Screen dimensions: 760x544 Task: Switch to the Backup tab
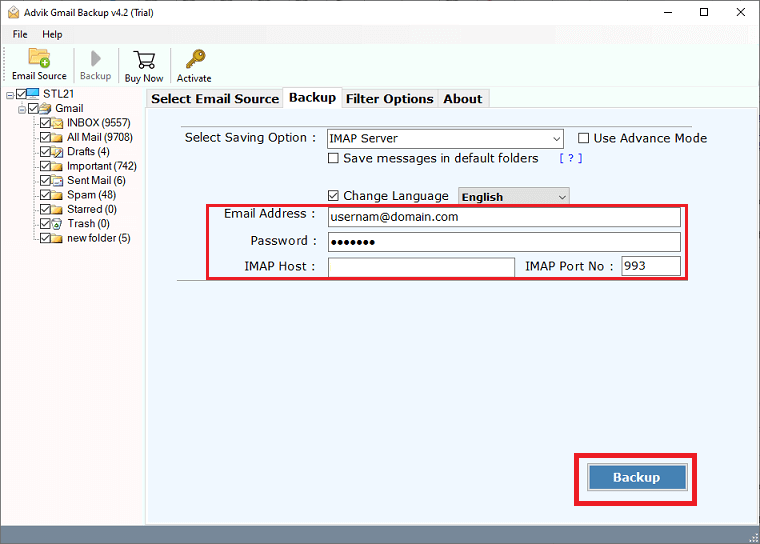click(312, 97)
